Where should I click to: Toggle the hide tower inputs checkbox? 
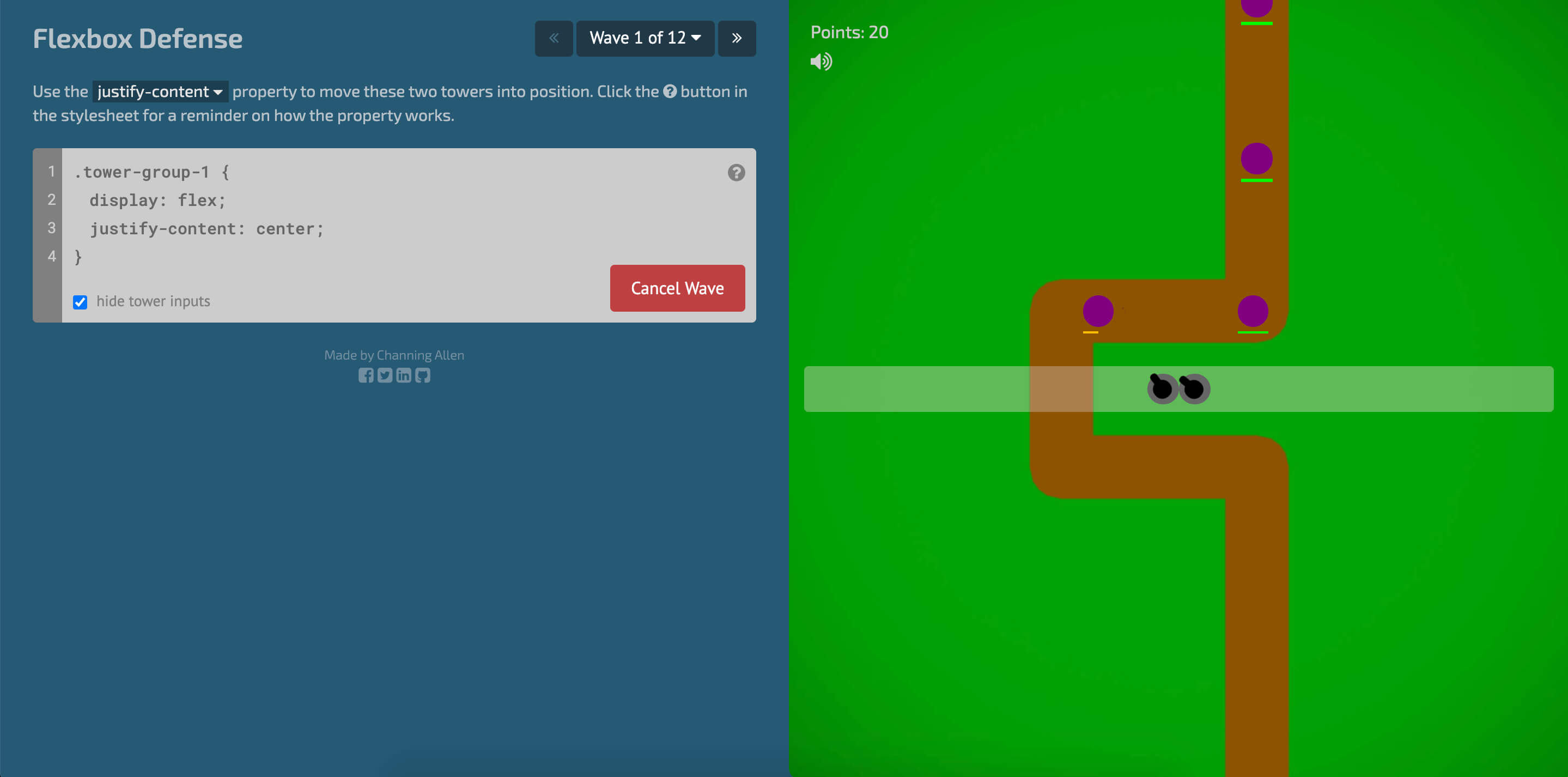pyautogui.click(x=80, y=302)
